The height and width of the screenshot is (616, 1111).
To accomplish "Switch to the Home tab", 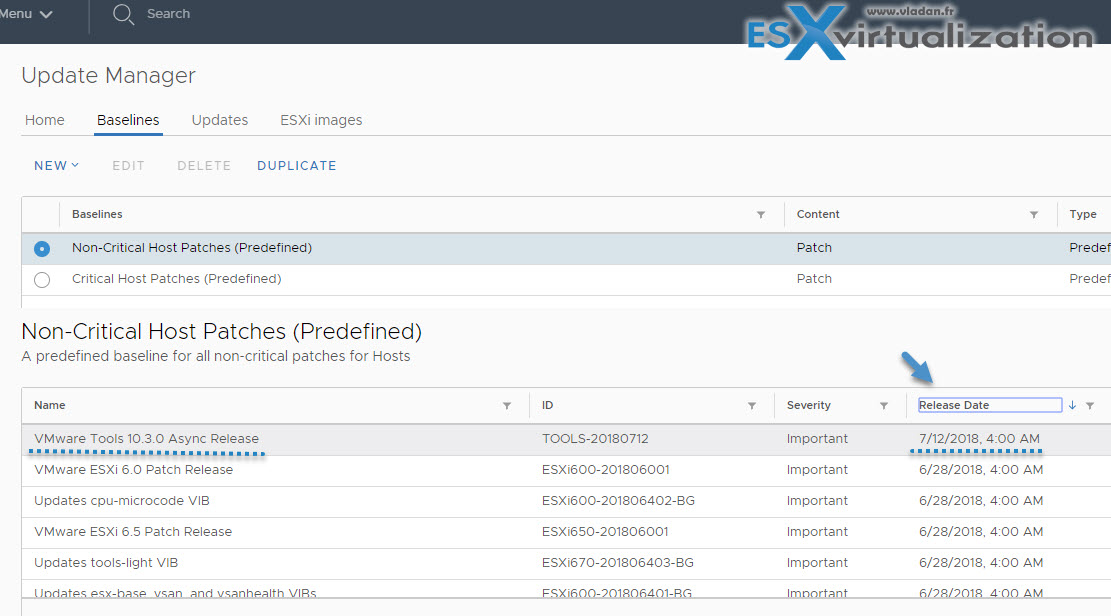I will pyautogui.click(x=45, y=120).
